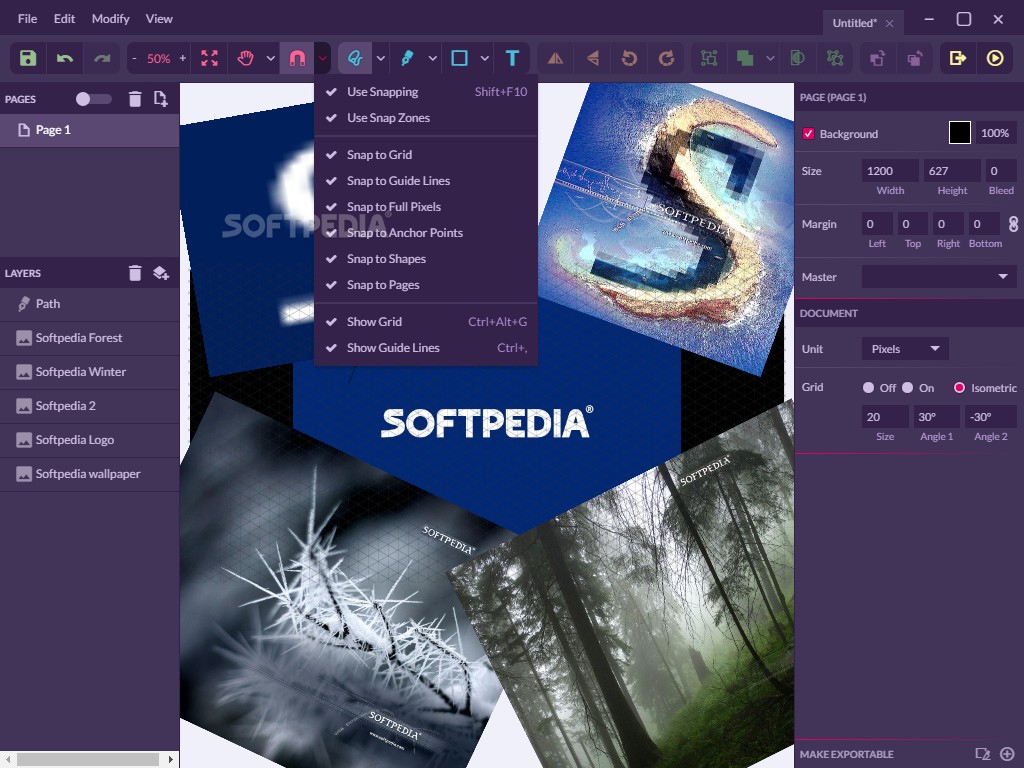Disable Snap to Grid

point(426,154)
